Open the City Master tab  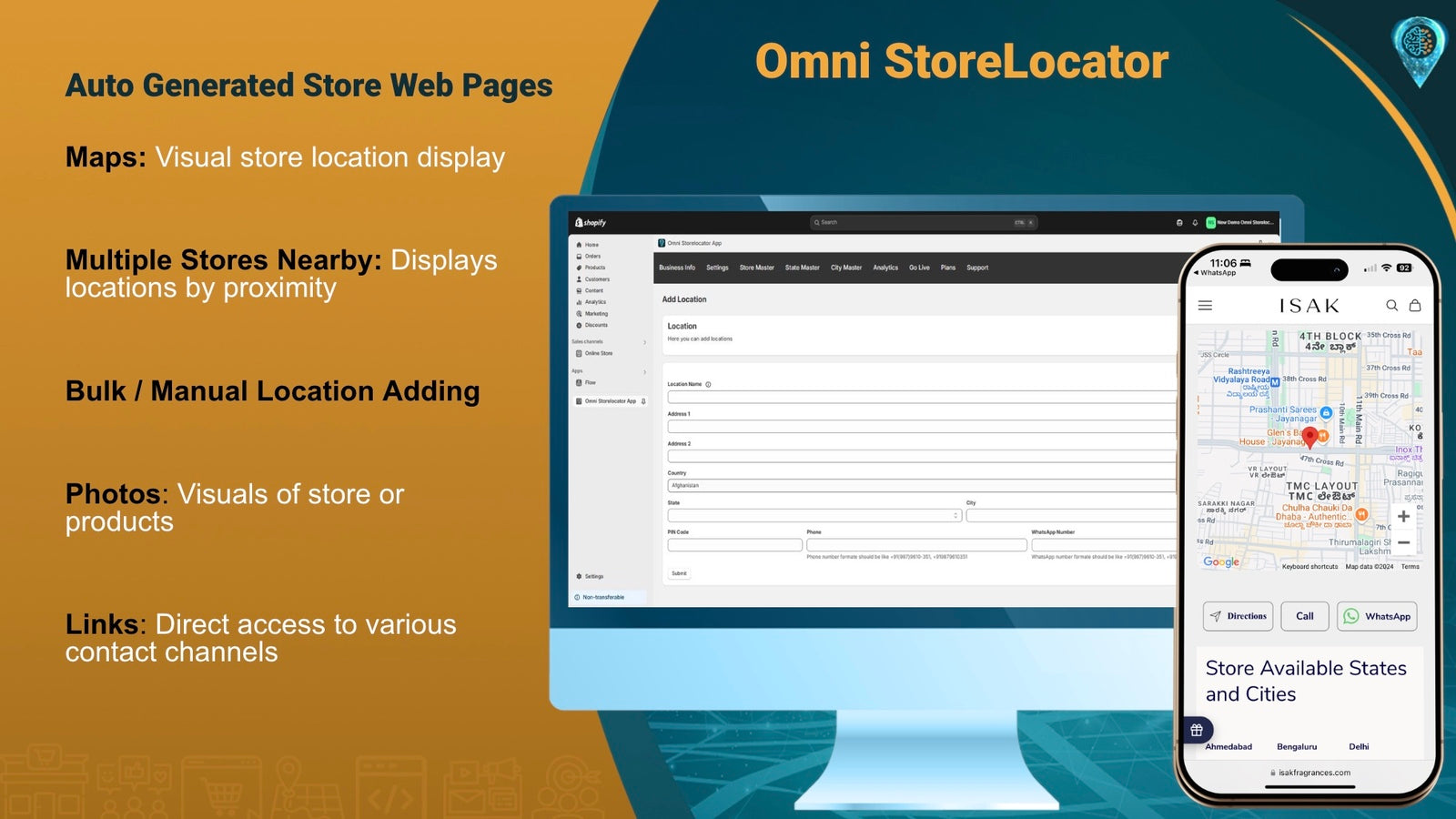[x=845, y=268]
